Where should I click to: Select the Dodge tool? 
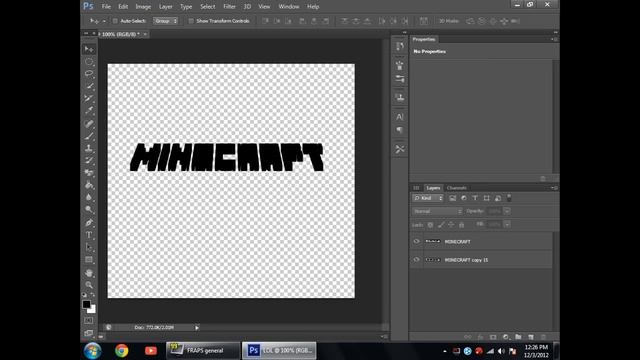(89, 209)
